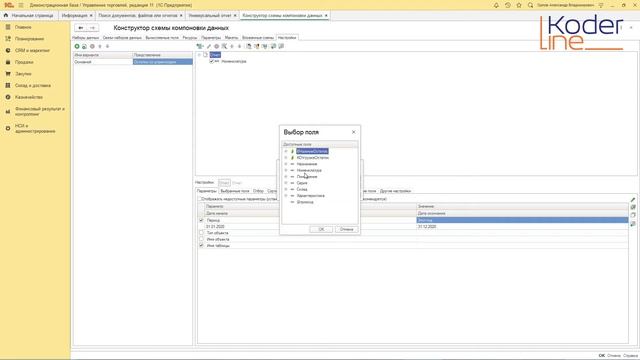Switch to Связи наборов данных tab
The width and height of the screenshot is (640, 360).
click(x=122, y=38)
